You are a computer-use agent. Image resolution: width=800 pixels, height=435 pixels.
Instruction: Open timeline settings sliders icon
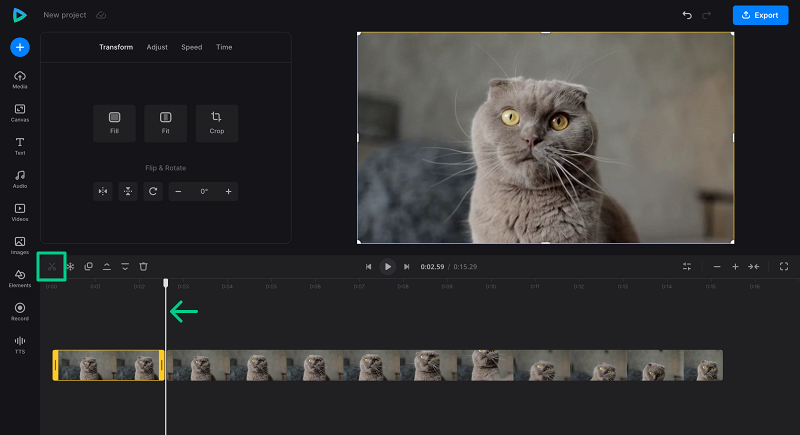coord(687,267)
